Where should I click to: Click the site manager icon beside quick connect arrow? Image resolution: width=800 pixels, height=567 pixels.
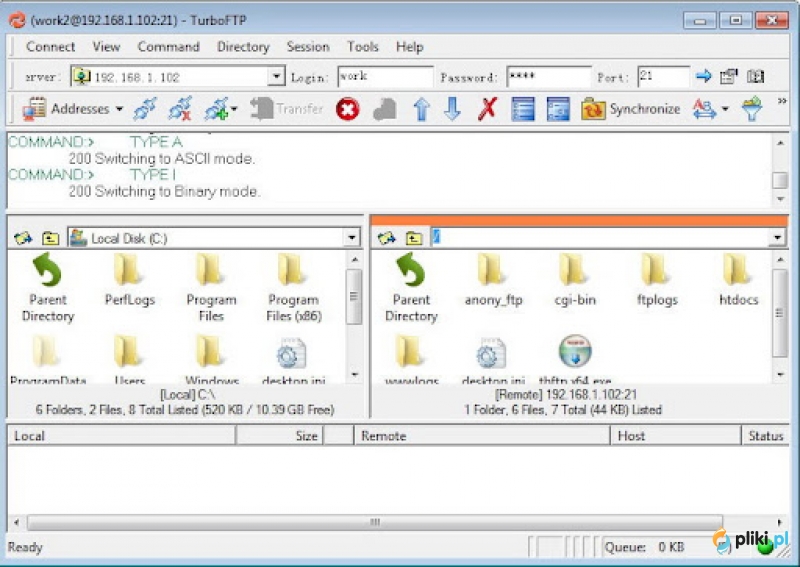(x=729, y=77)
